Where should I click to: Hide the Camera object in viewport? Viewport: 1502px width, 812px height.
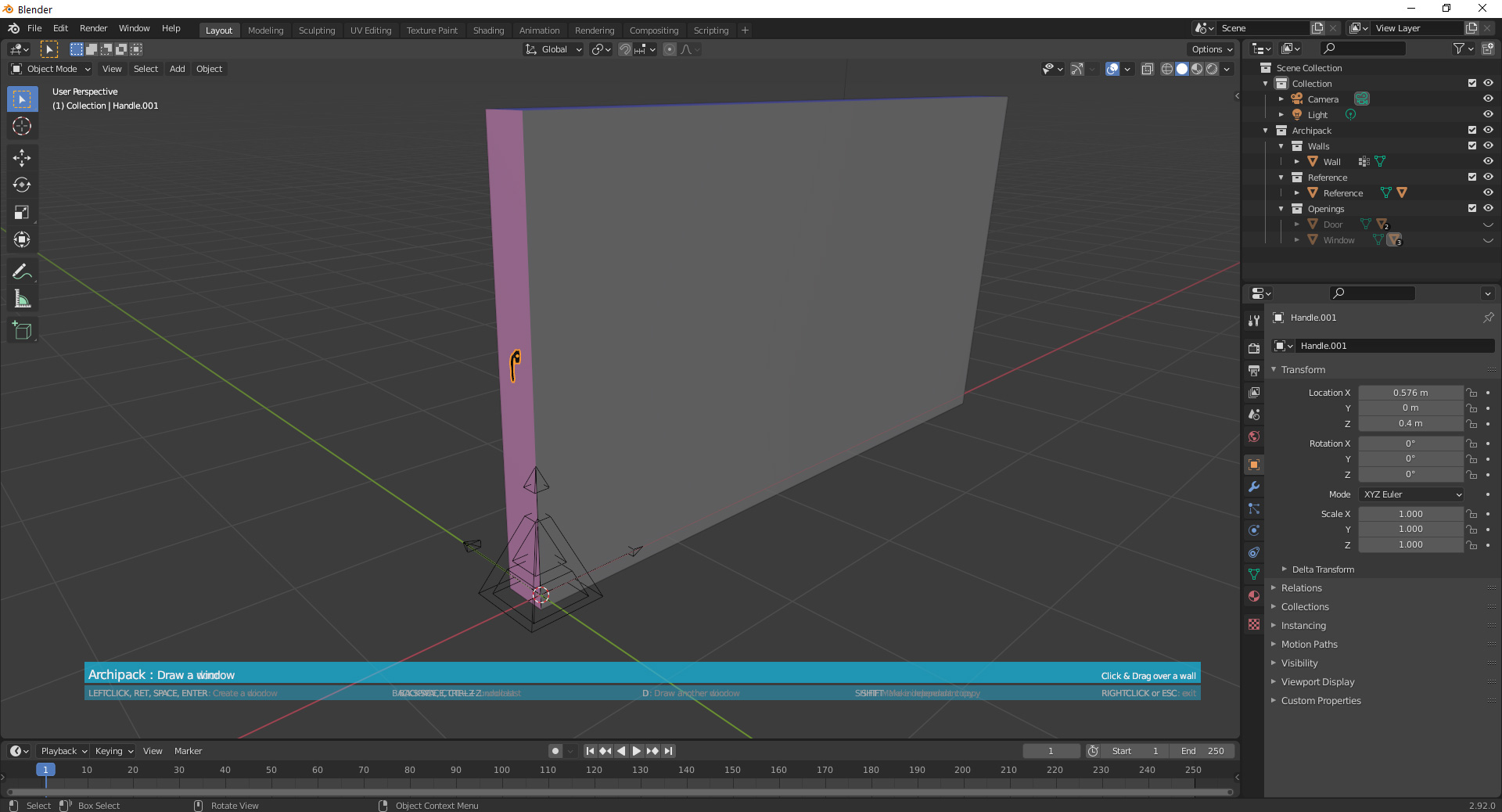(x=1488, y=99)
